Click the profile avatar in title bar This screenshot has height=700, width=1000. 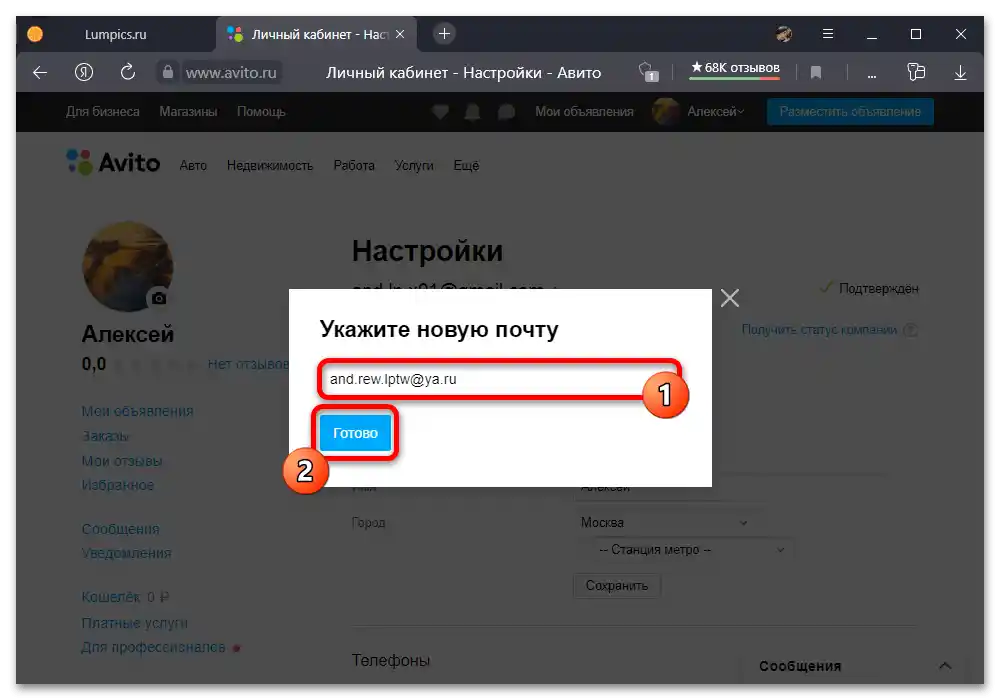click(784, 34)
